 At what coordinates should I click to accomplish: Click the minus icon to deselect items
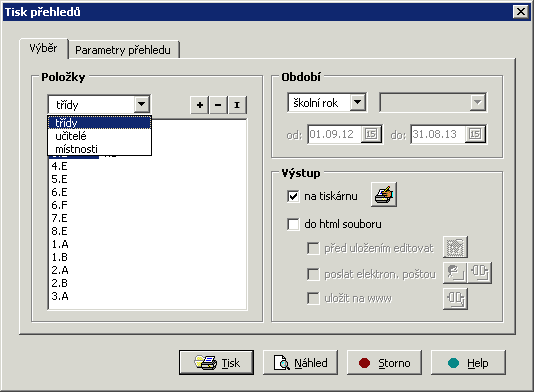coord(218,105)
